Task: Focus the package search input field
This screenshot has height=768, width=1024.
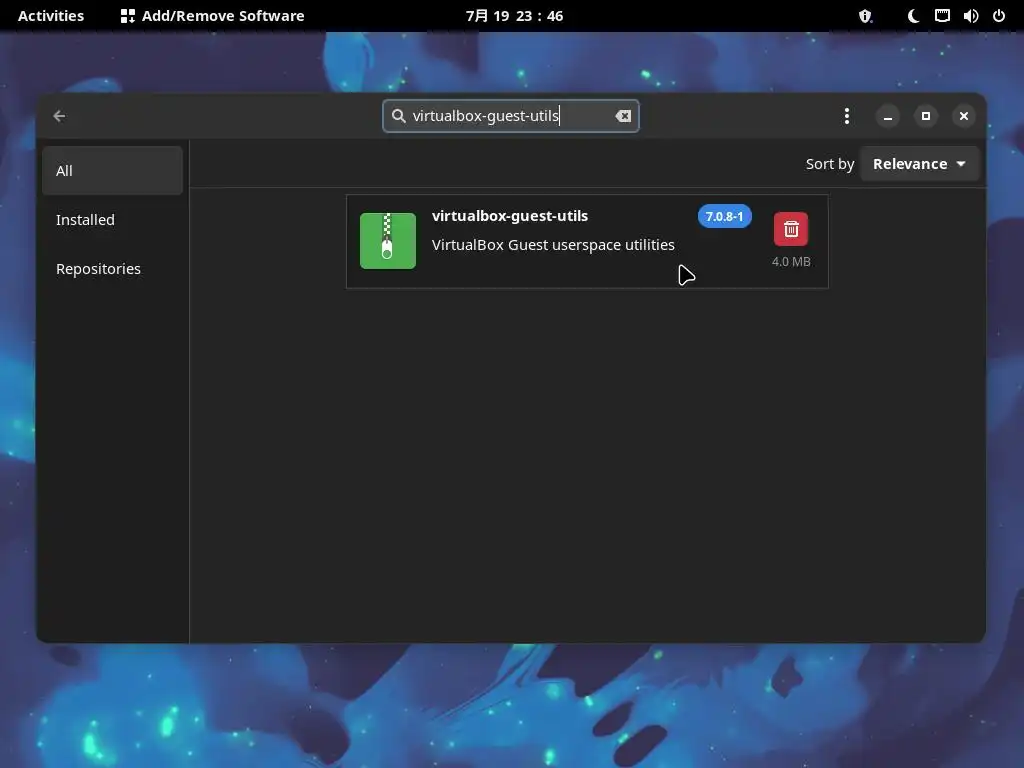Action: (511, 116)
